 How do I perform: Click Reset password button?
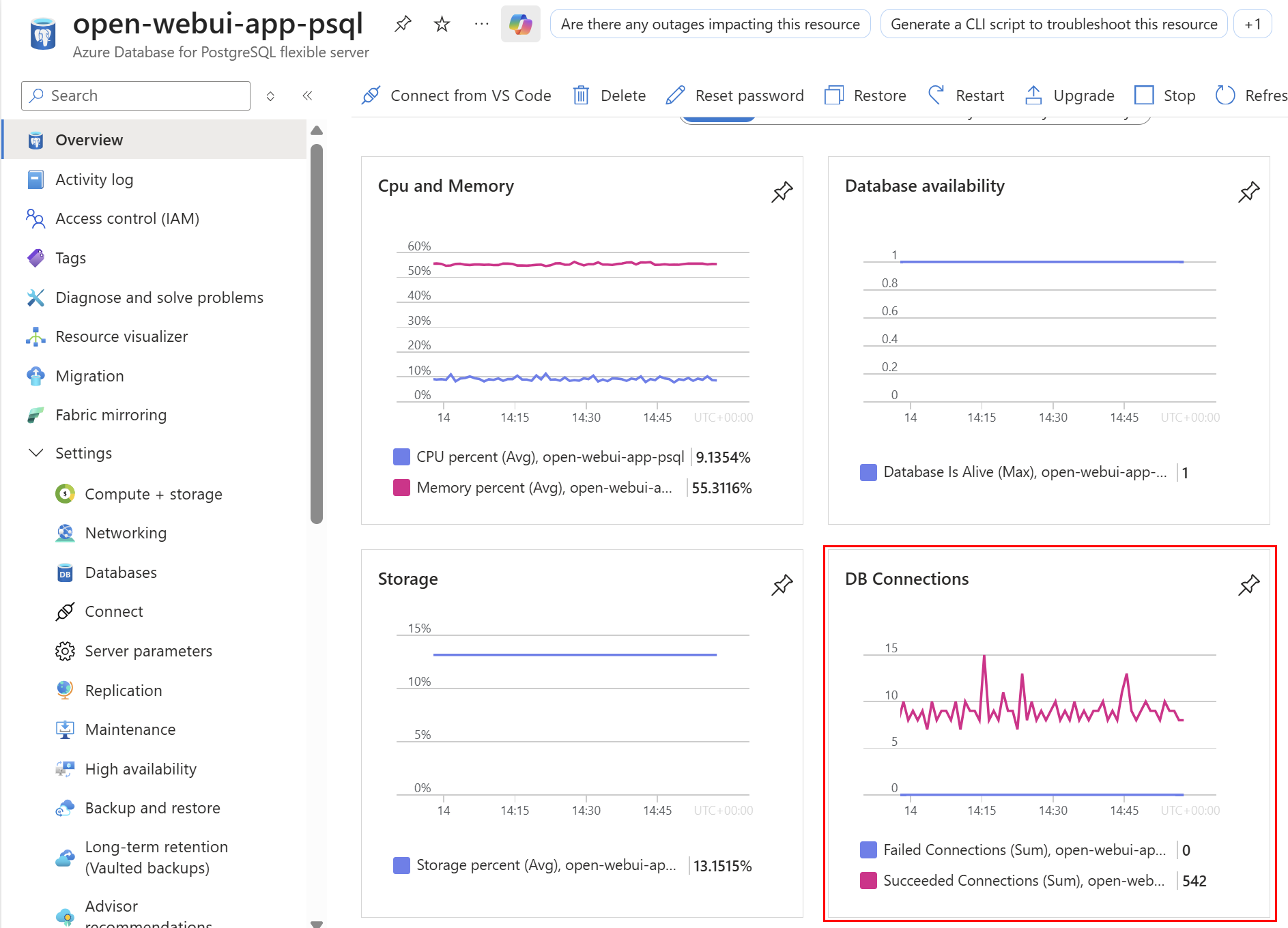click(734, 96)
